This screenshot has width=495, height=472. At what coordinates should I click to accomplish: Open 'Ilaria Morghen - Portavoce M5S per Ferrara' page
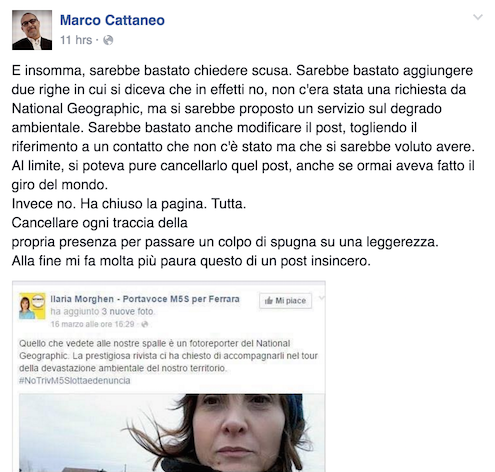click(145, 299)
